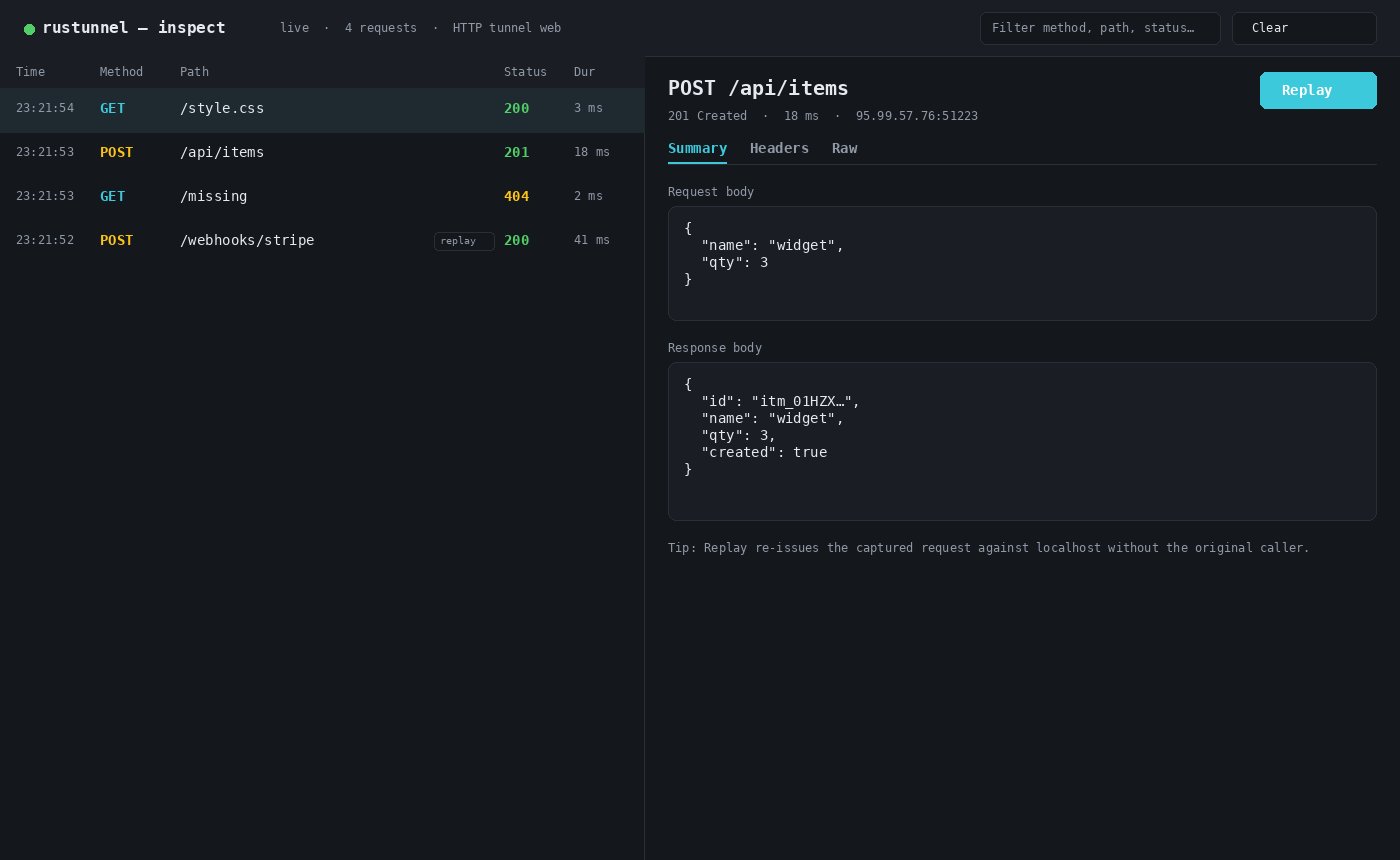The height and width of the screenshot is (860, 1400).
Task: Open the Raw tab
Action: pyautogui.click(x=844, y=148)
